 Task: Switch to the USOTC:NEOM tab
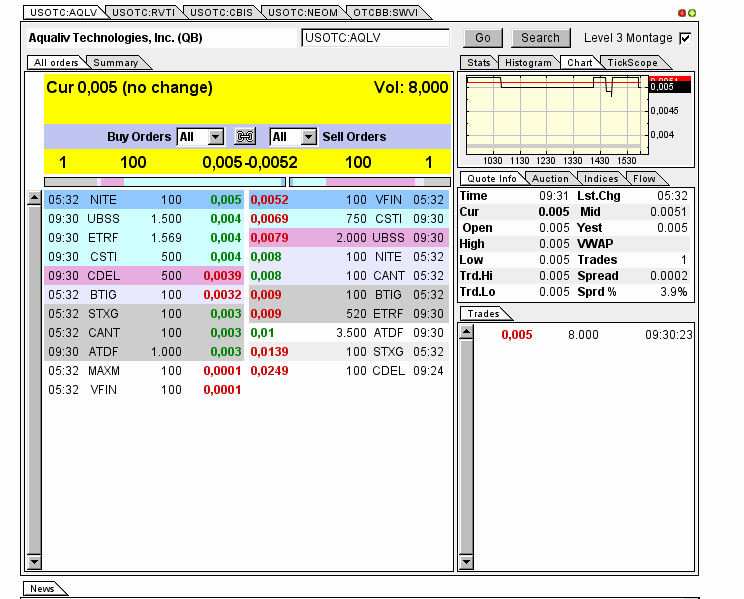click(303, 13)
